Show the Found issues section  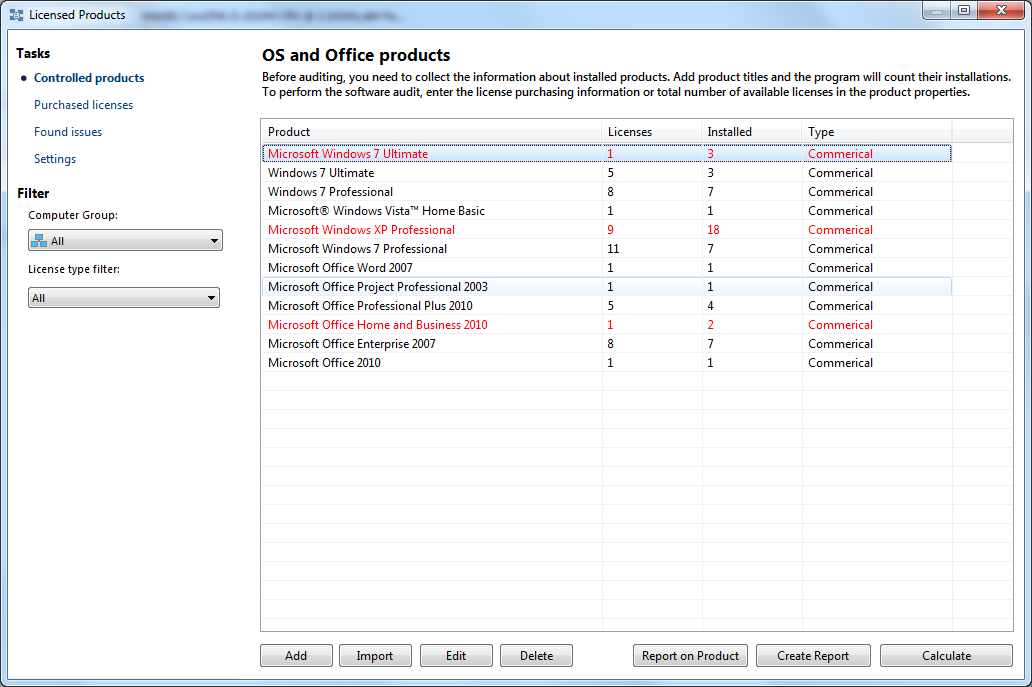click(x=68, y=132)
